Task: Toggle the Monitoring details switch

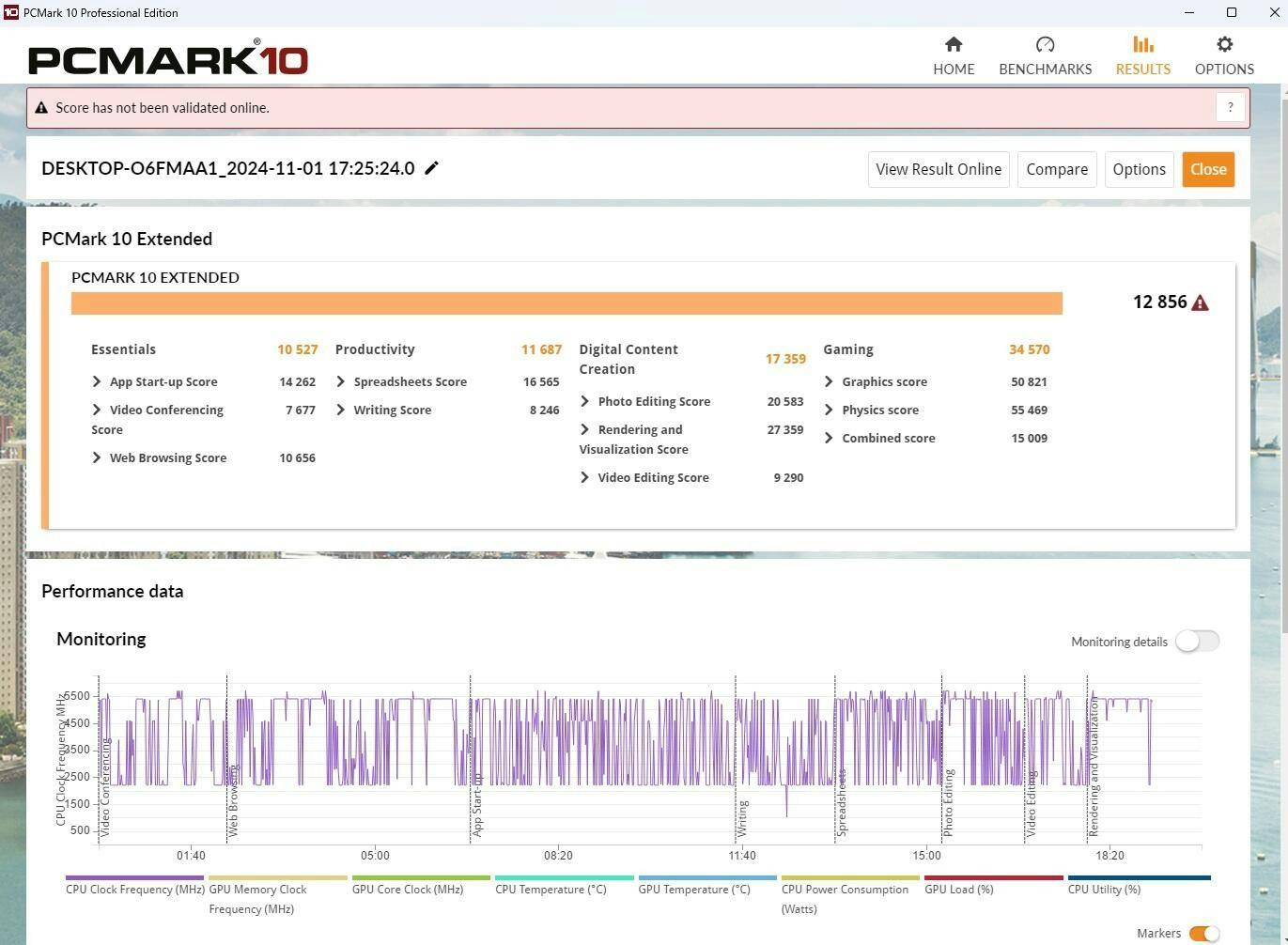Action: point(1197,641)
